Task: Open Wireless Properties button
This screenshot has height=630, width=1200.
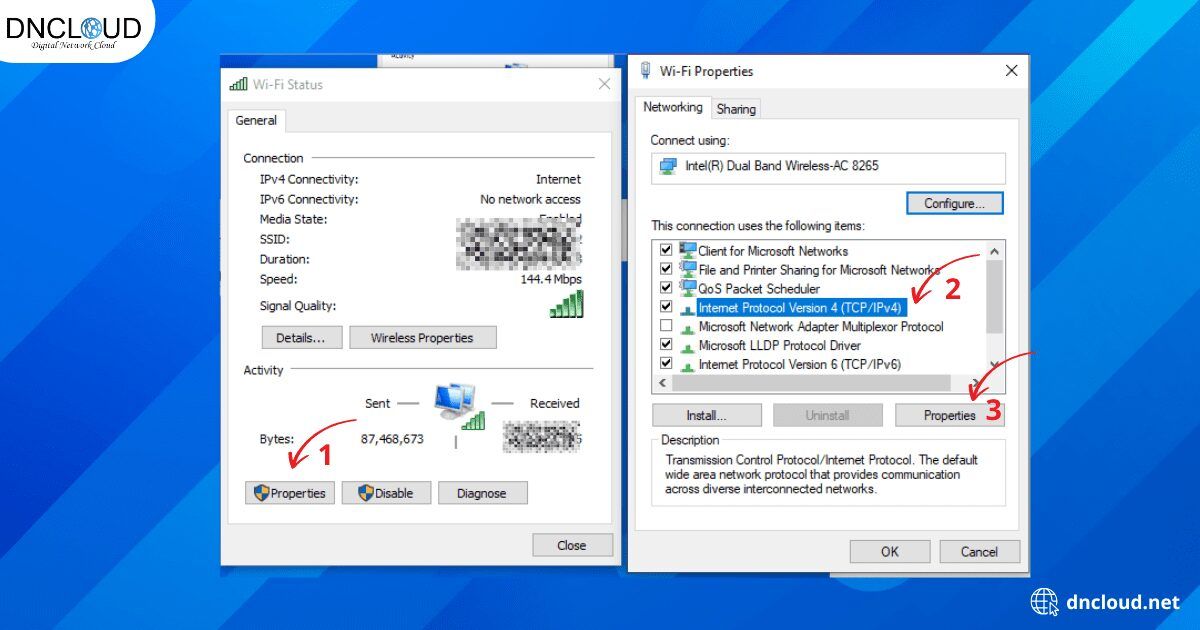Action: [x=422, y=338]
